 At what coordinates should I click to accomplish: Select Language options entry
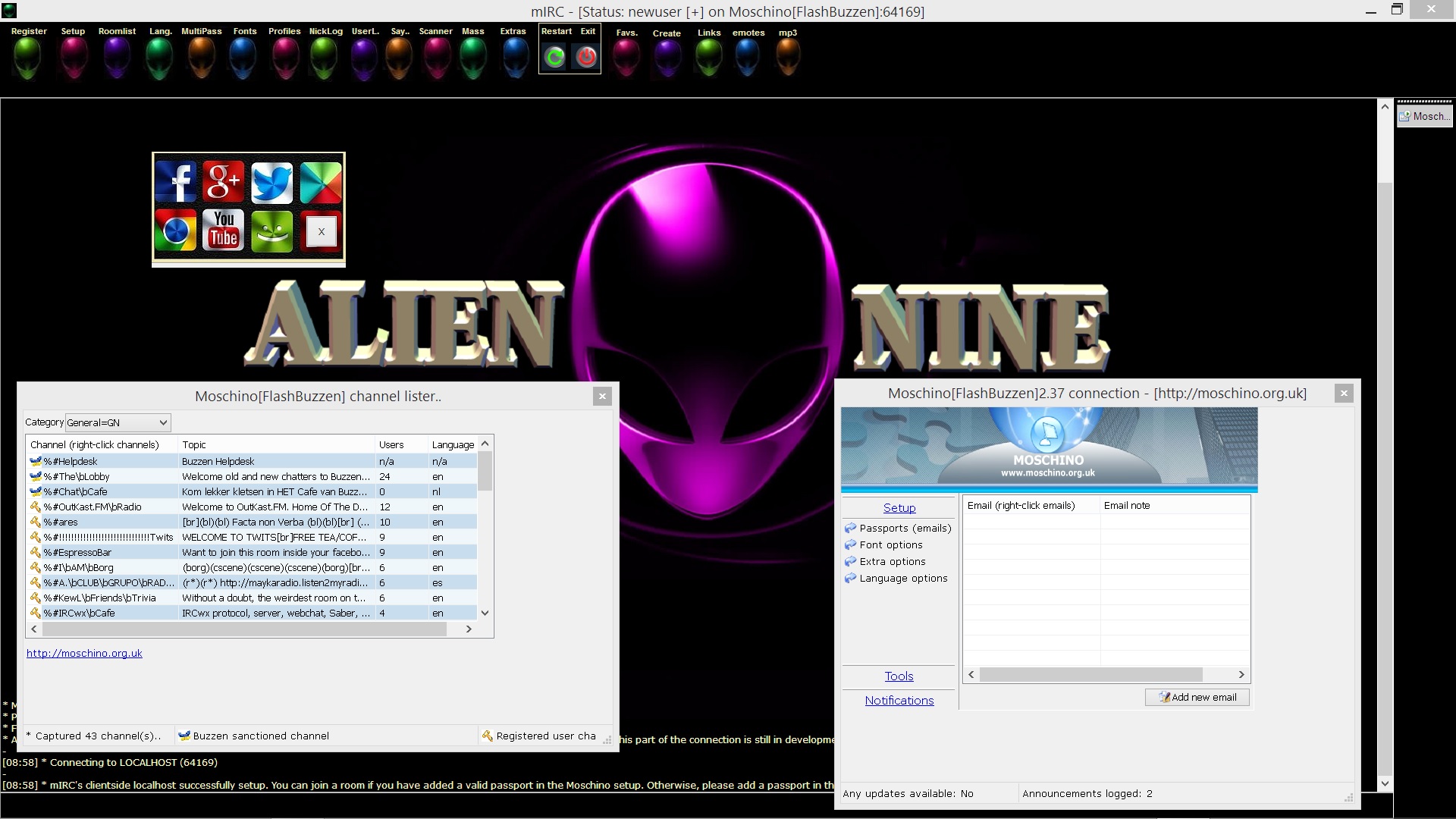[896, 578]
